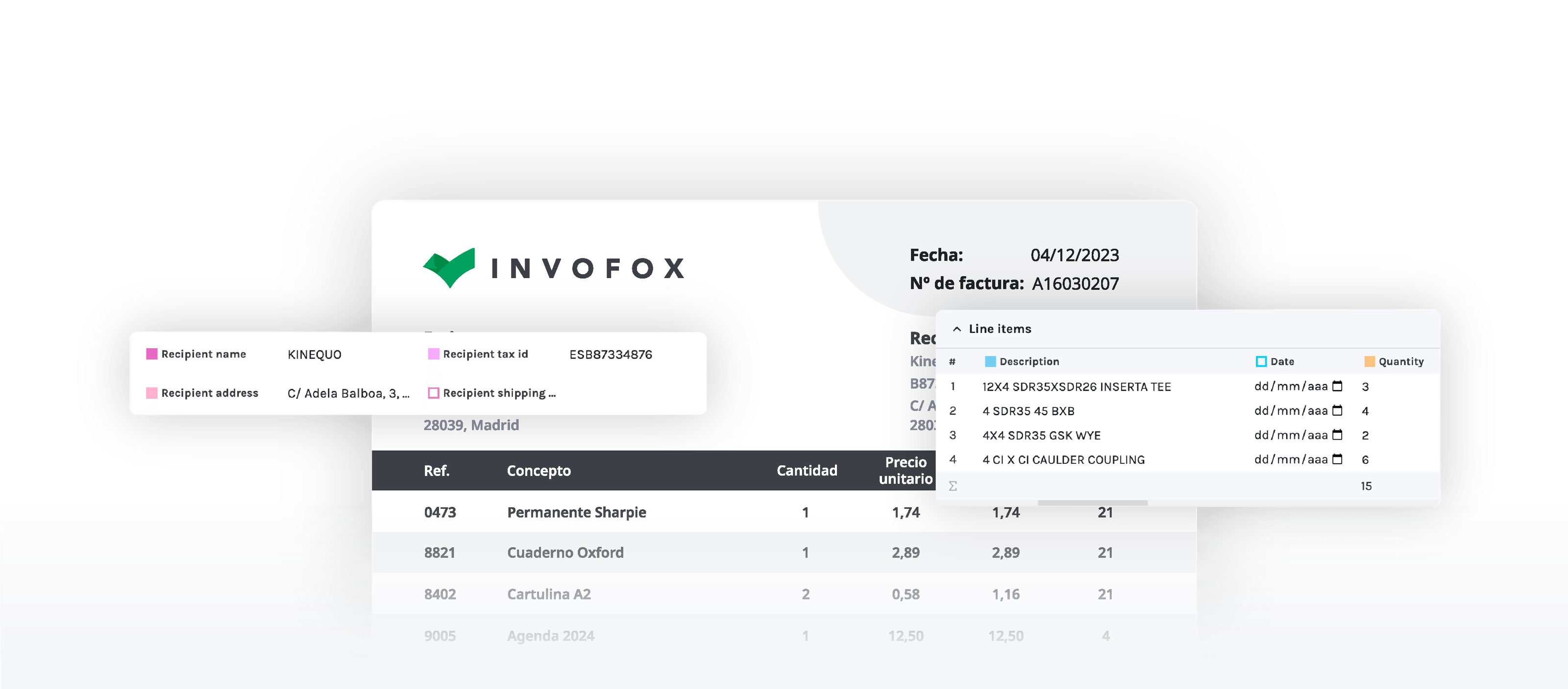Click the sigma summary icon in Line items

(x=952, y=485)
